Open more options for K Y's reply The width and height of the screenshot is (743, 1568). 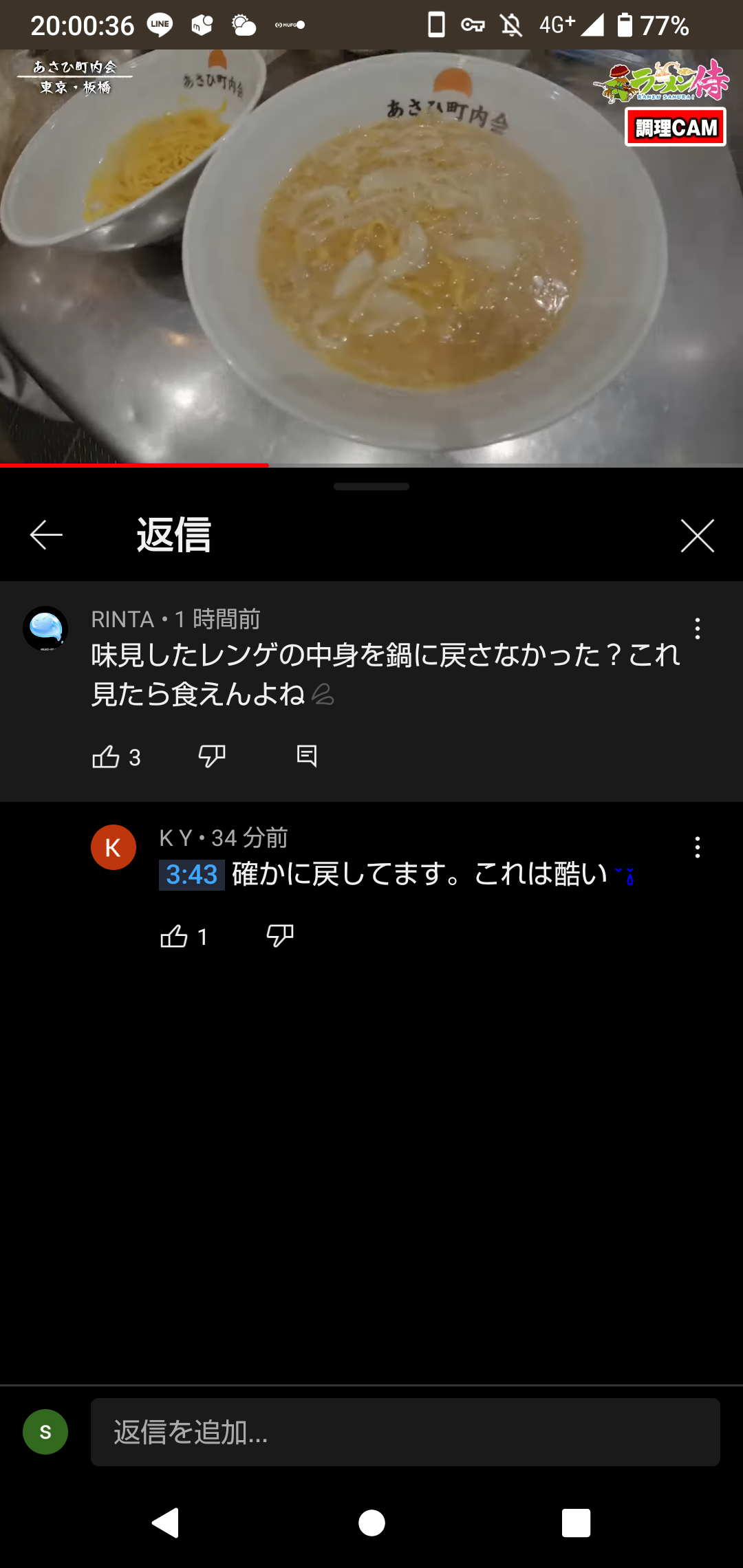pyautogui.click(x=698, y=847)
